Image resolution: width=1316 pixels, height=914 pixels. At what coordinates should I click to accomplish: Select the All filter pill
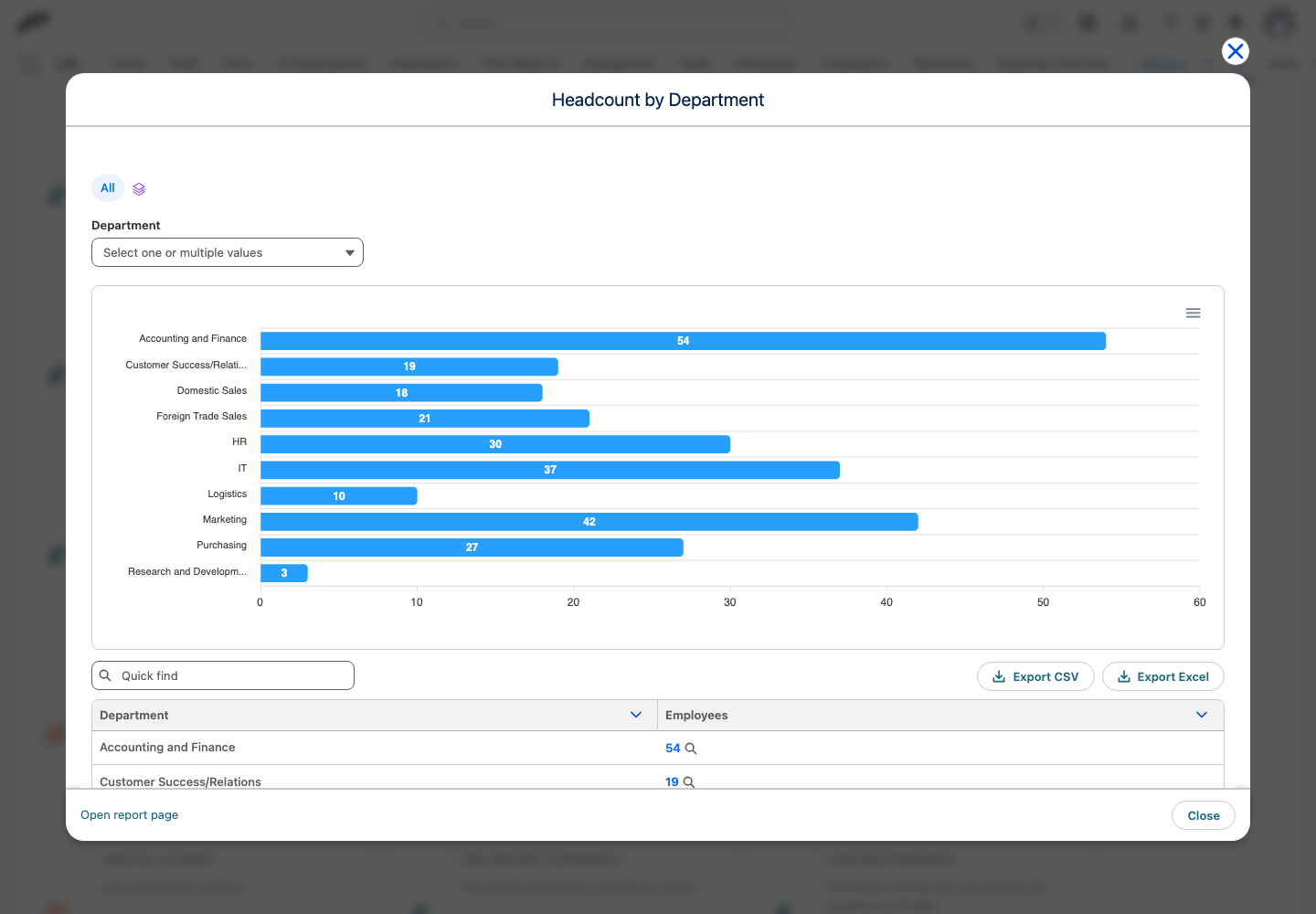tap(108, 188)
